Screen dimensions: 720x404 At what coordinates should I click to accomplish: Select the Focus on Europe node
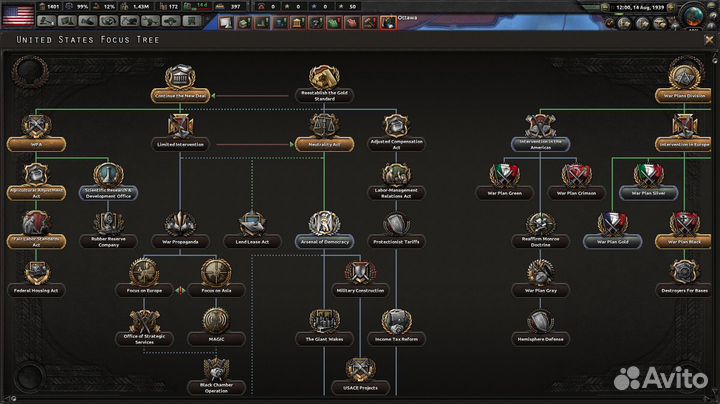point(144,280)
